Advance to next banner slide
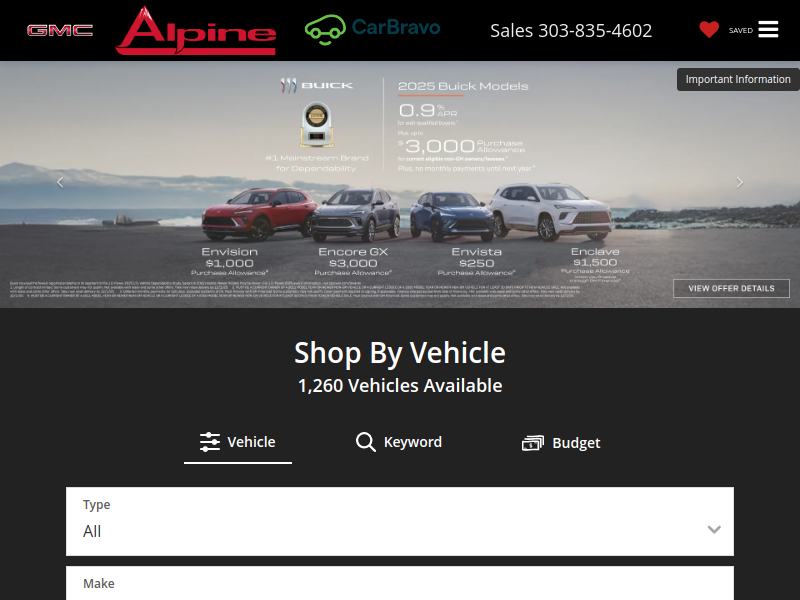Screen dimensions: 800x600 pyautogui.click(x=740, y=182)
